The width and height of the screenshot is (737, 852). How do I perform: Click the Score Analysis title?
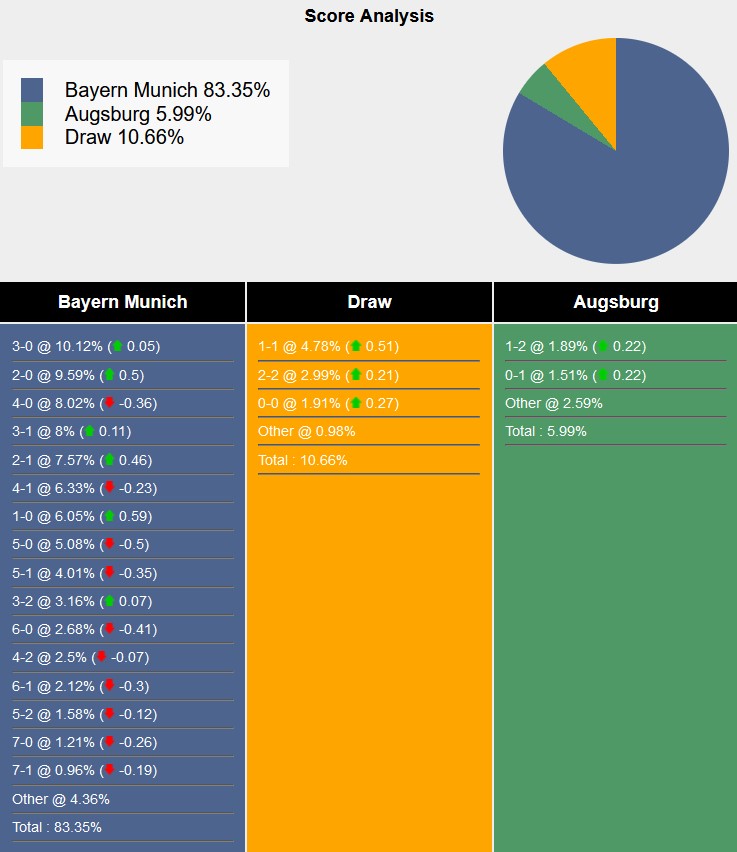coord(369,16)
